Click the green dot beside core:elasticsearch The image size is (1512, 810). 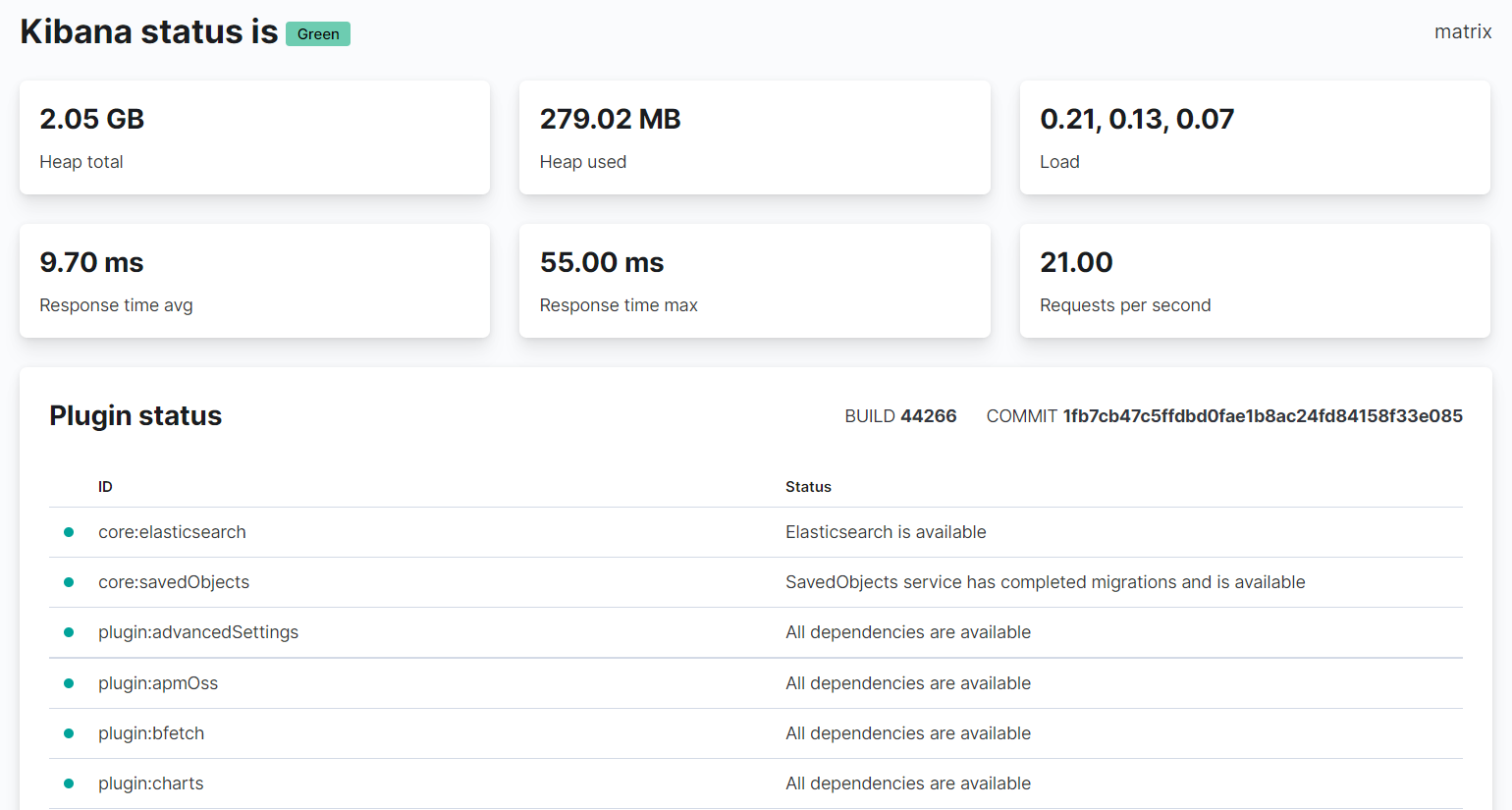pos(69,532)
